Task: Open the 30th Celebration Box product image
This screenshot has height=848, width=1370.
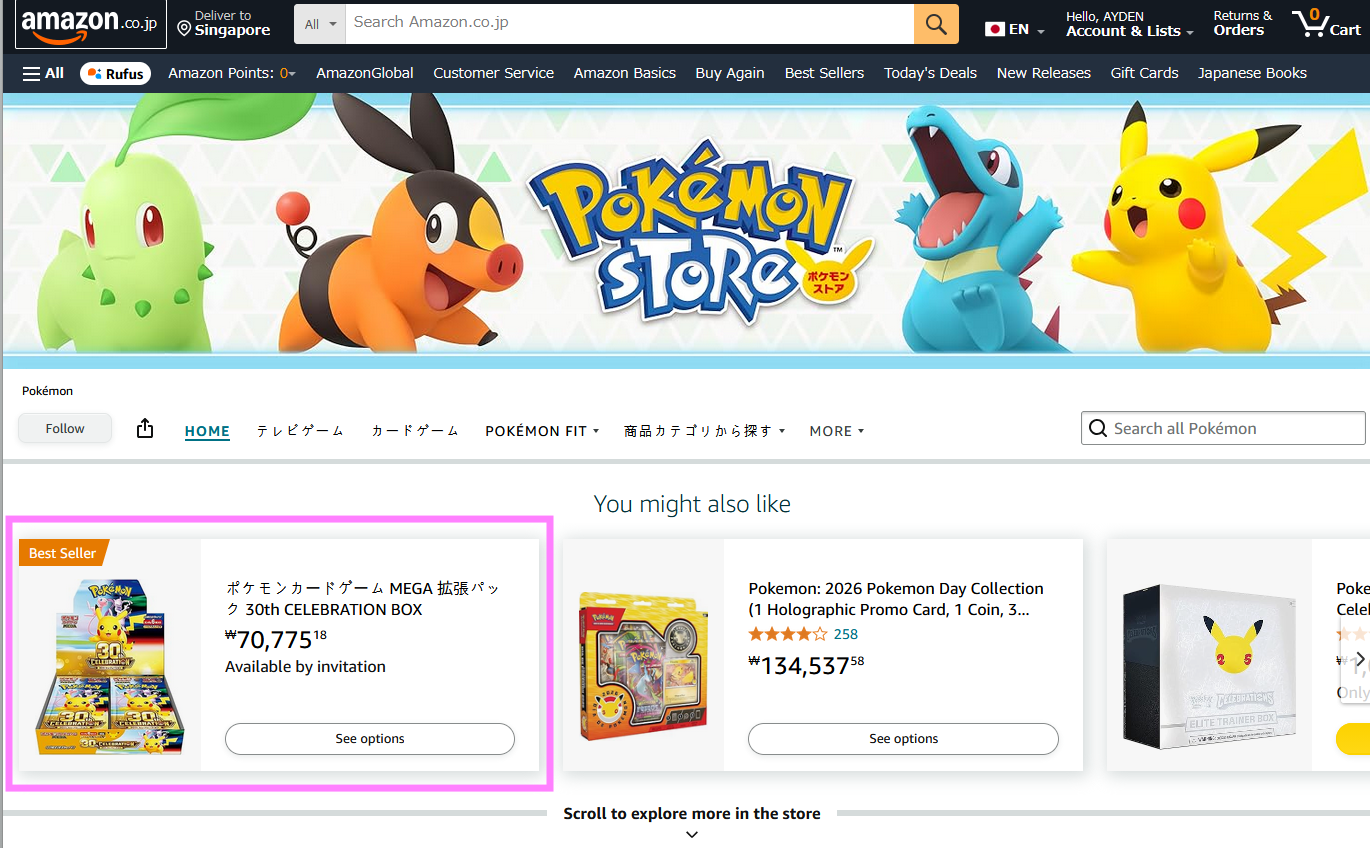Action: tap(110, 668)
